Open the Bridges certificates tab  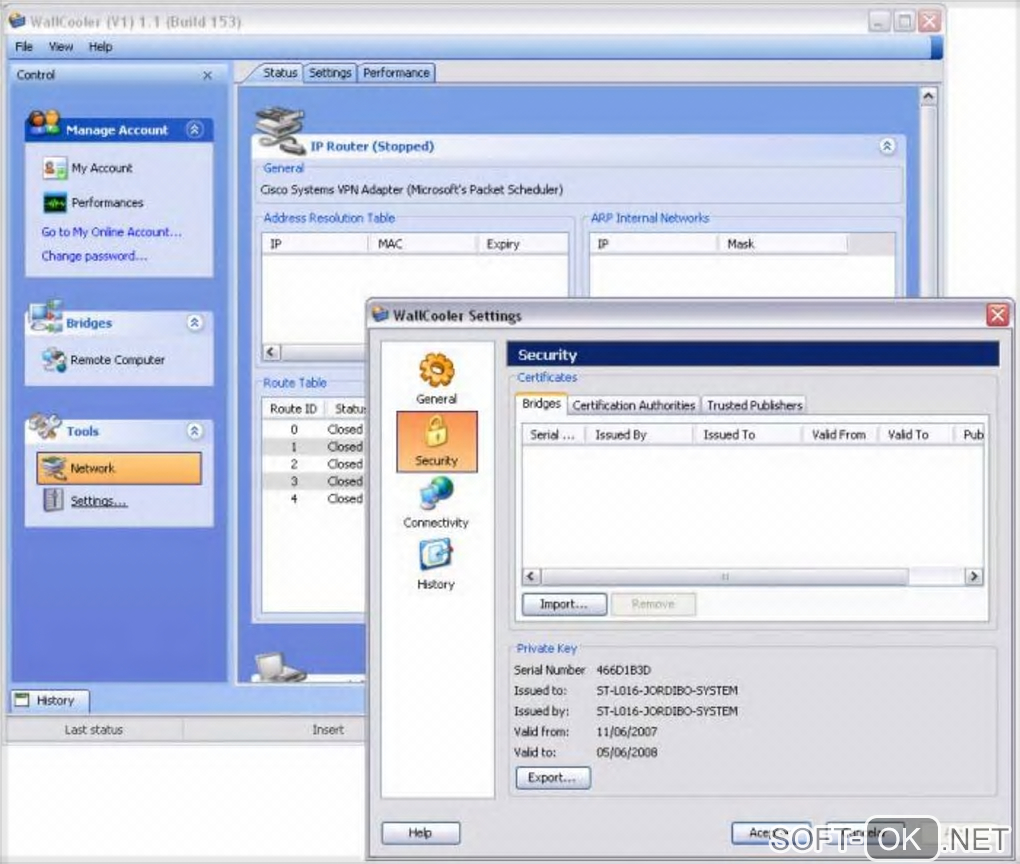tap(541, 403)
